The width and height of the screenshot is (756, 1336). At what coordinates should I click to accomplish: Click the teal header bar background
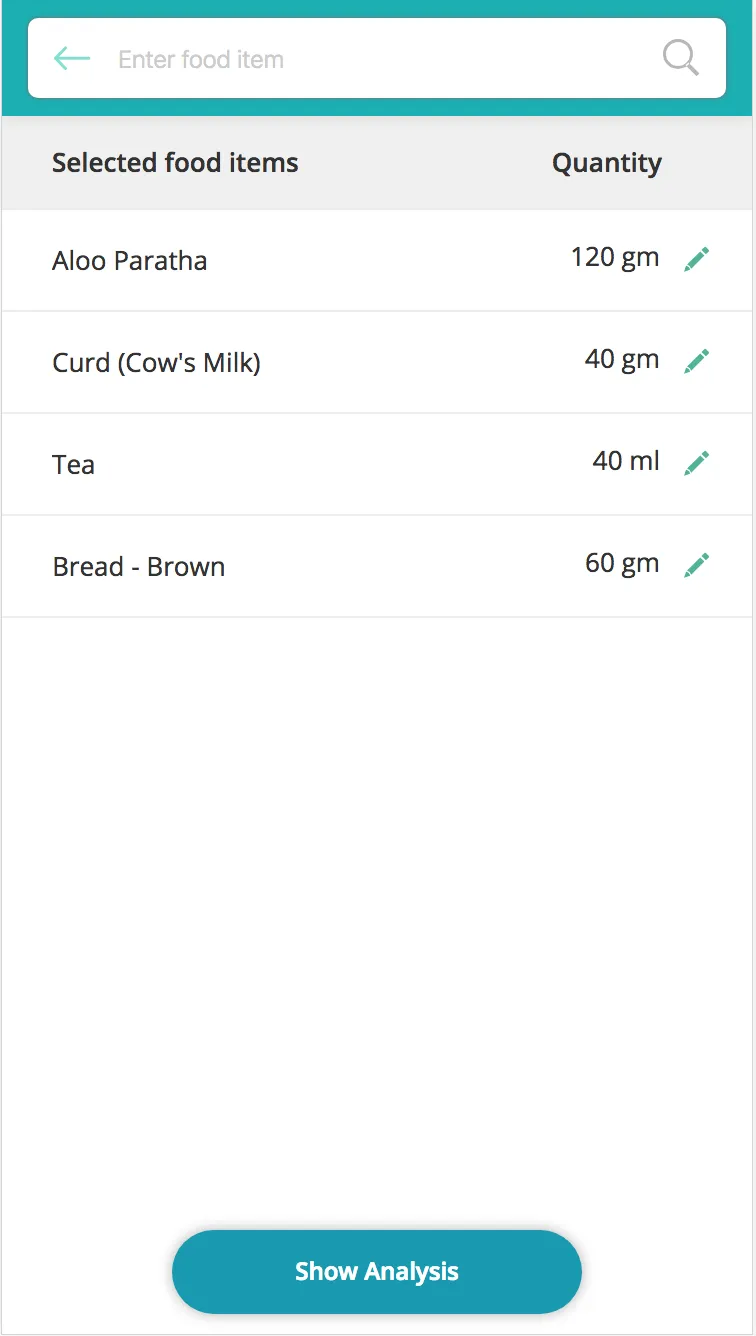pos(378,9)
